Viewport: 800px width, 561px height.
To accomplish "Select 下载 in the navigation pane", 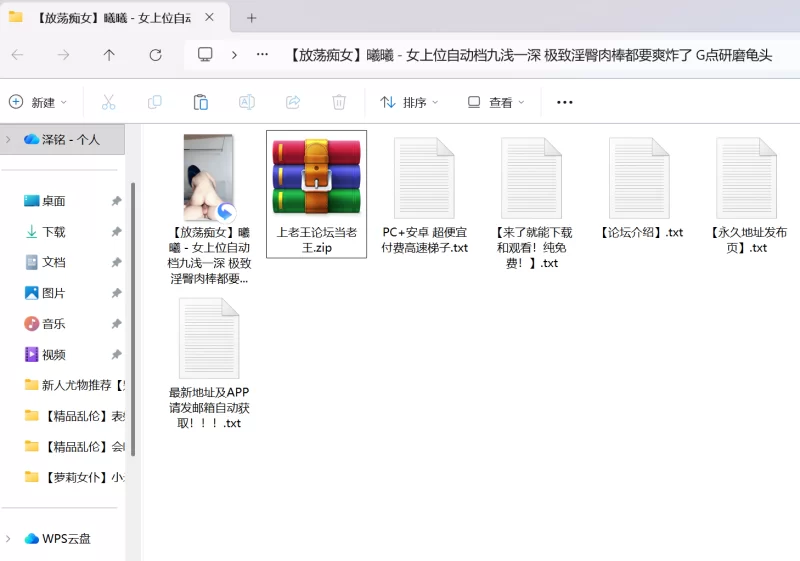I will [x=53, y=231].
